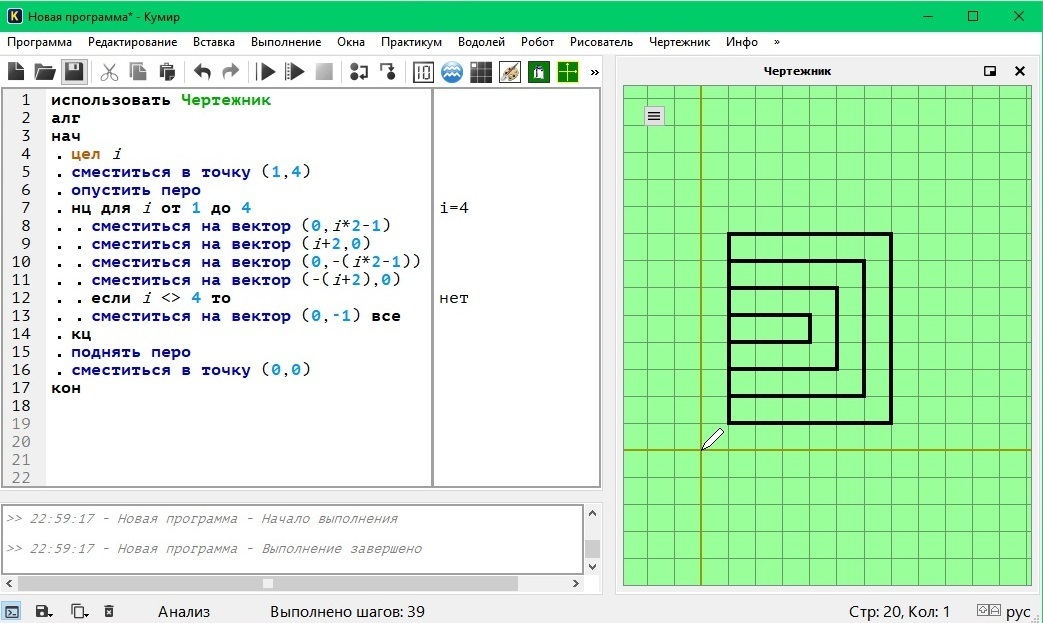Cut selected text with the scissors icon
This screenshot has width=1043, height=623.
coord(109,72)
